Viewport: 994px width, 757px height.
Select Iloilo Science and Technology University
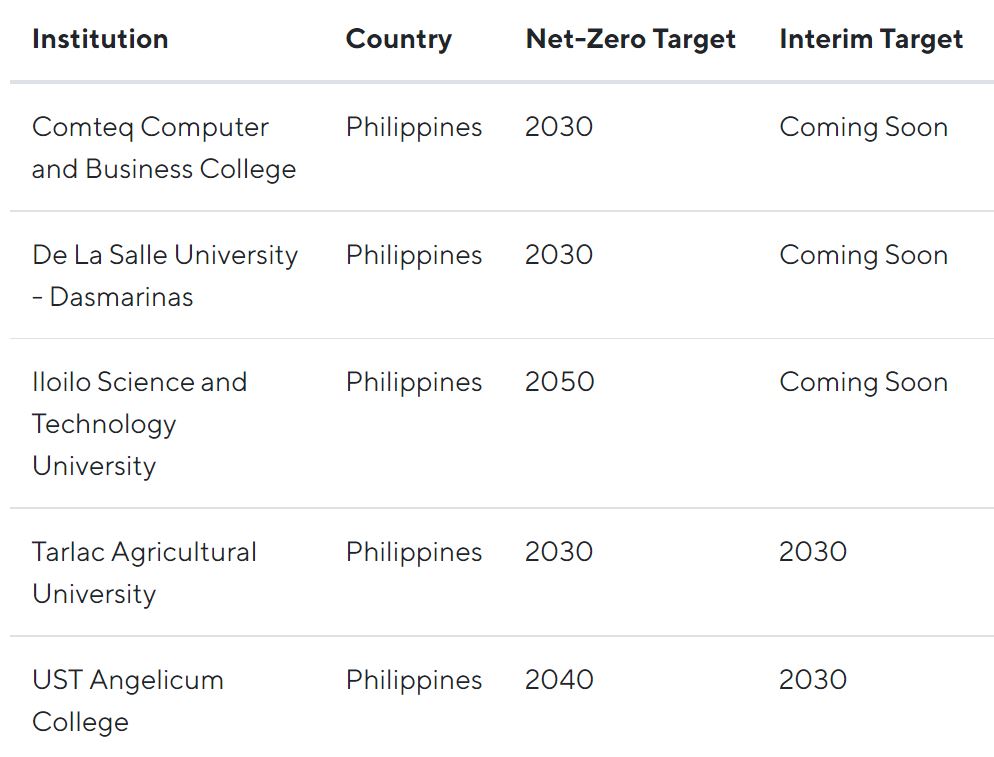tap(139, 424)
